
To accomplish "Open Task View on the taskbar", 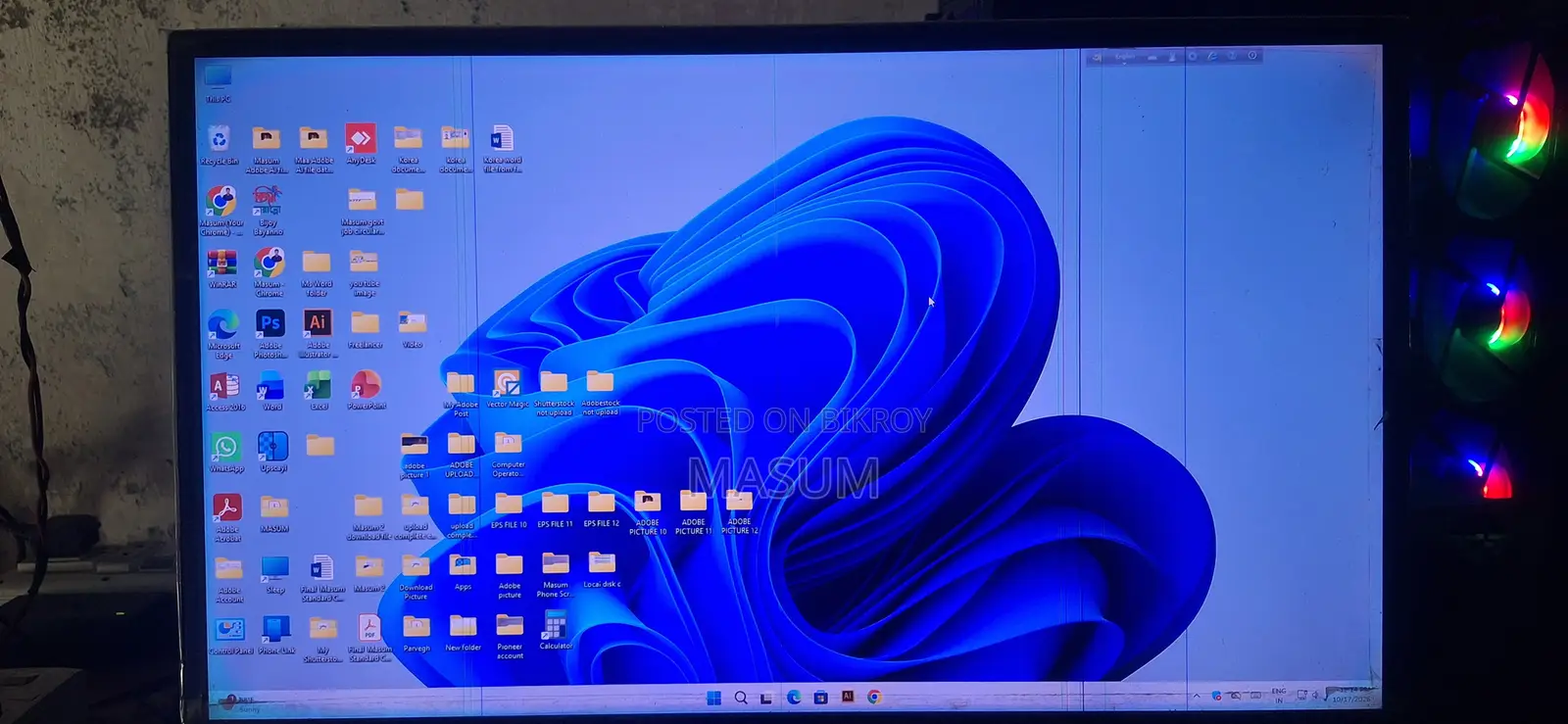I will click(x=766, y=698).
